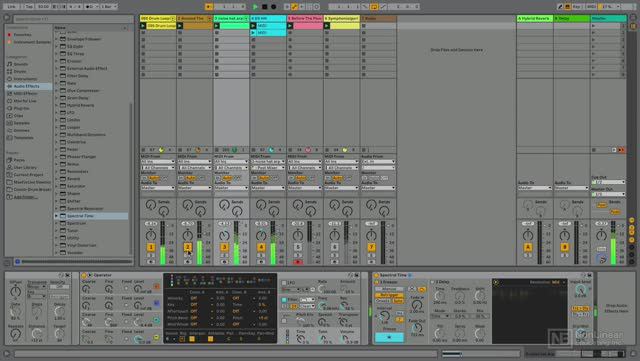
Task: Expand the EQ Eight folder
Action: [57, 47]
